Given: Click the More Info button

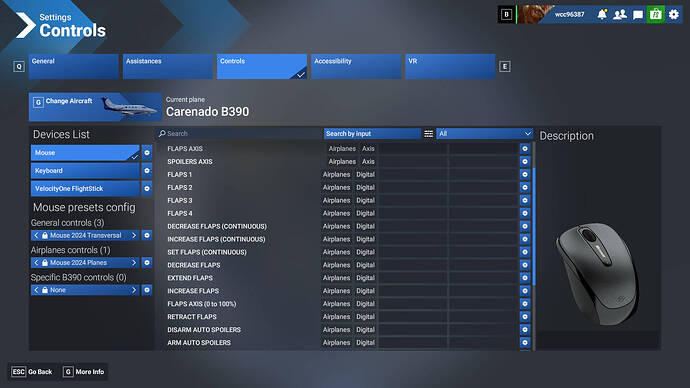Looking at the screenshot, I should [x=84, y=372].
